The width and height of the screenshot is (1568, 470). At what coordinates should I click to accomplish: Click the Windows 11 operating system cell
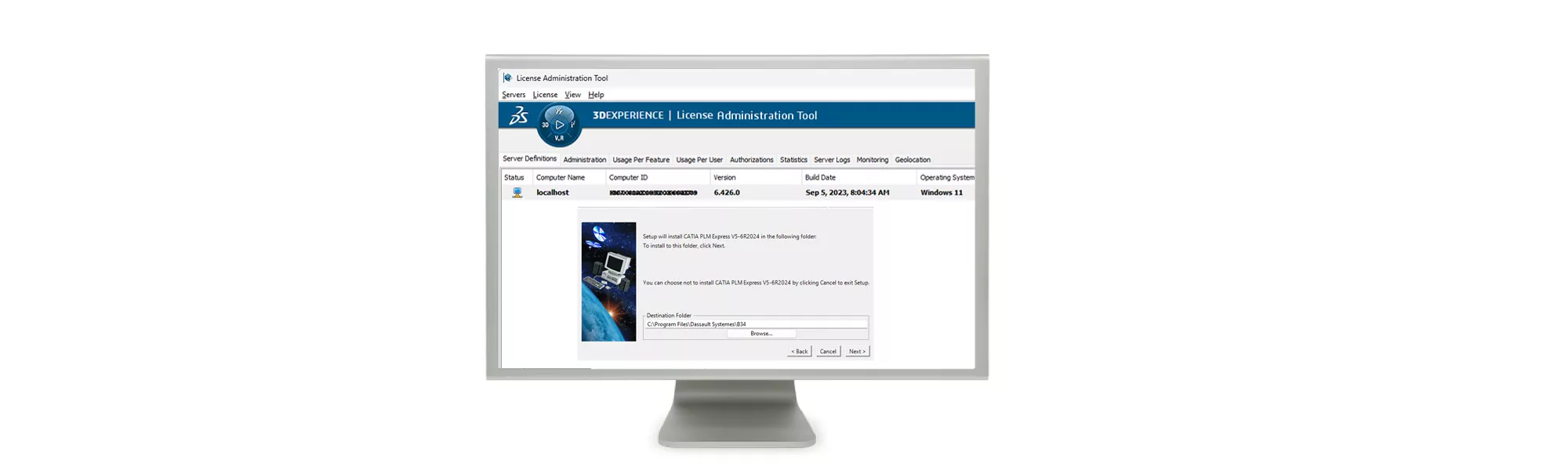click(942, 193)
